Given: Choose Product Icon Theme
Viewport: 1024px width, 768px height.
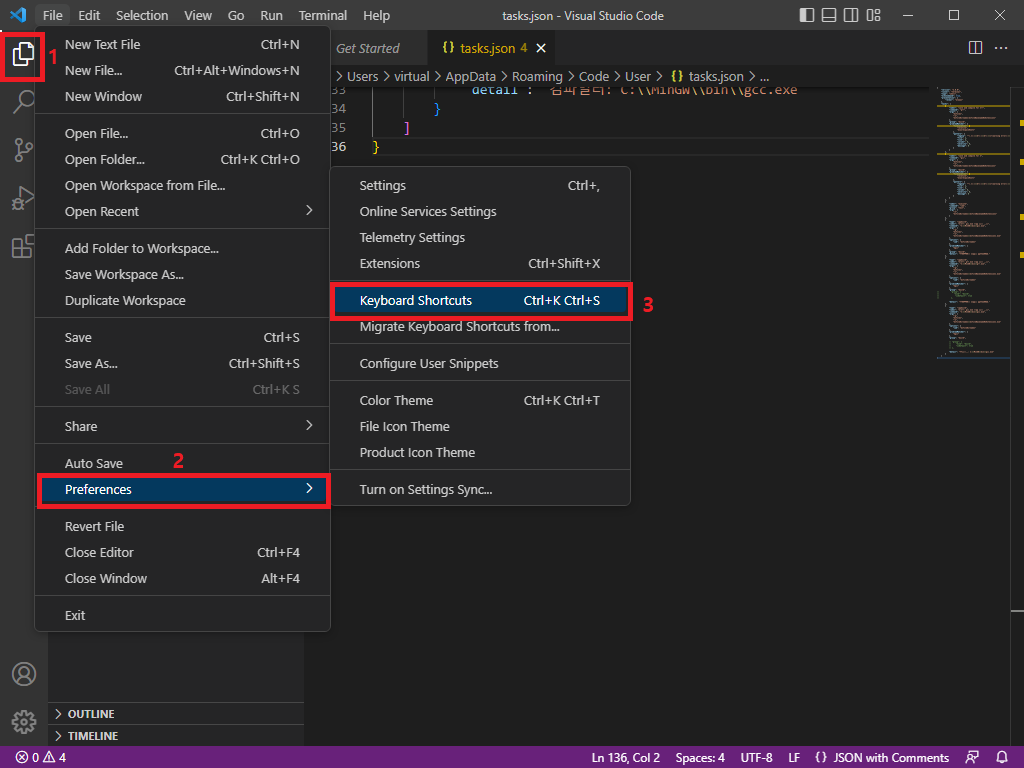Looking at the screenshot, I should tap(480, 453).
